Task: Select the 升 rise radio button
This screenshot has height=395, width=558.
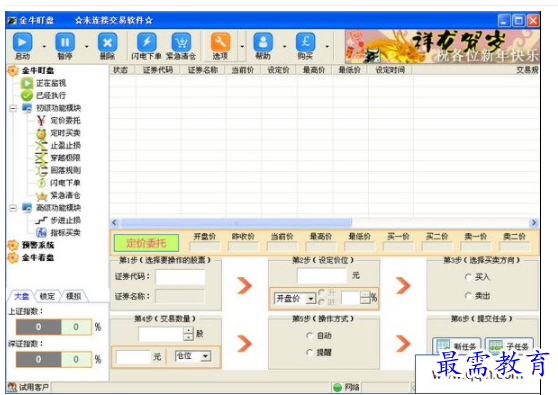Action: [322, 293]
